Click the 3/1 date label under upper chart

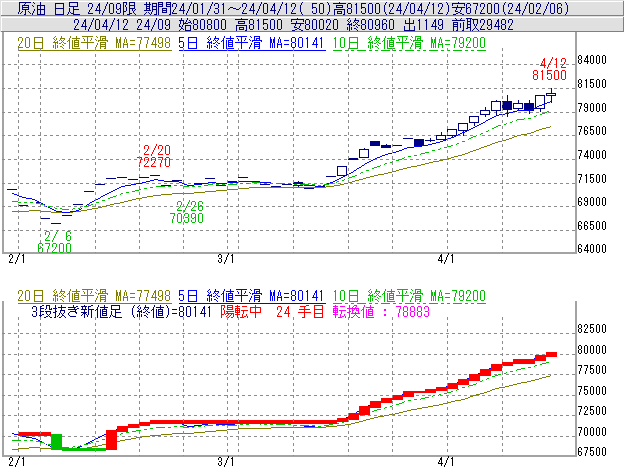226,259
